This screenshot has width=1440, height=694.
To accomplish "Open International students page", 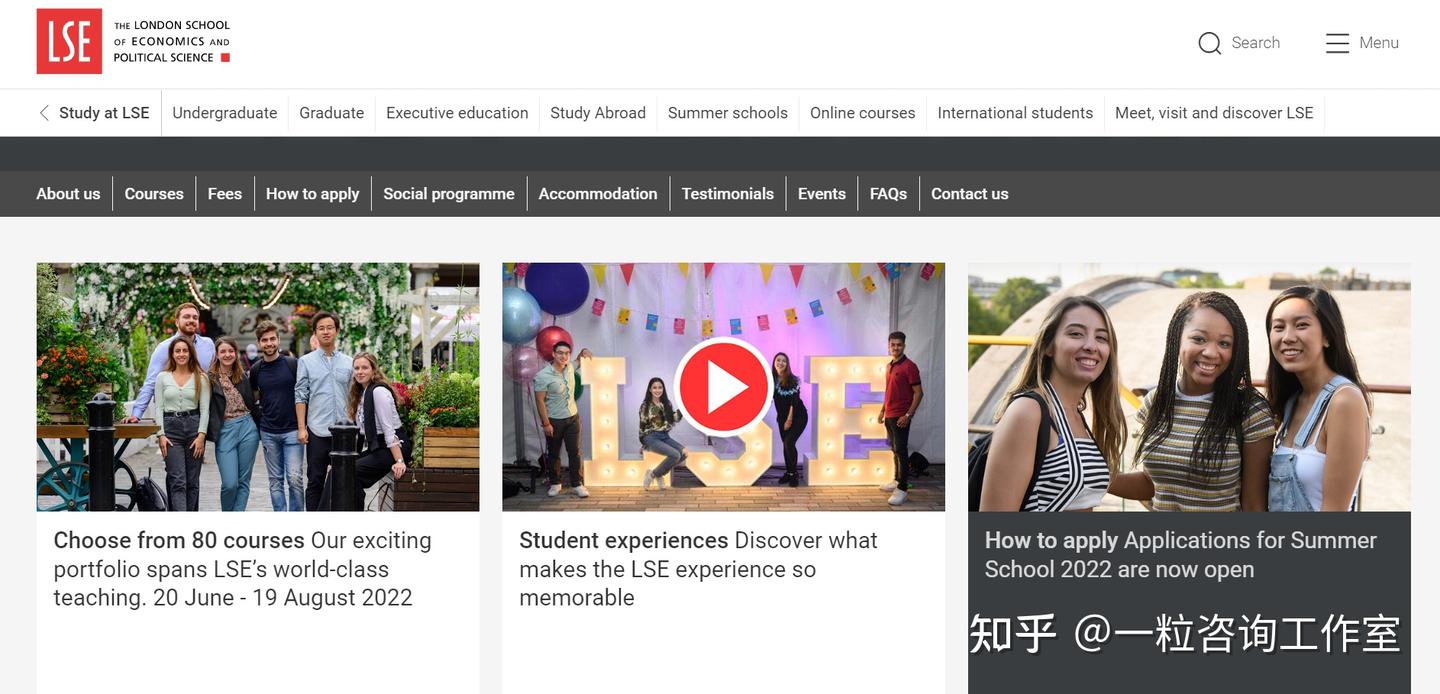I will tap(1015, 113).
